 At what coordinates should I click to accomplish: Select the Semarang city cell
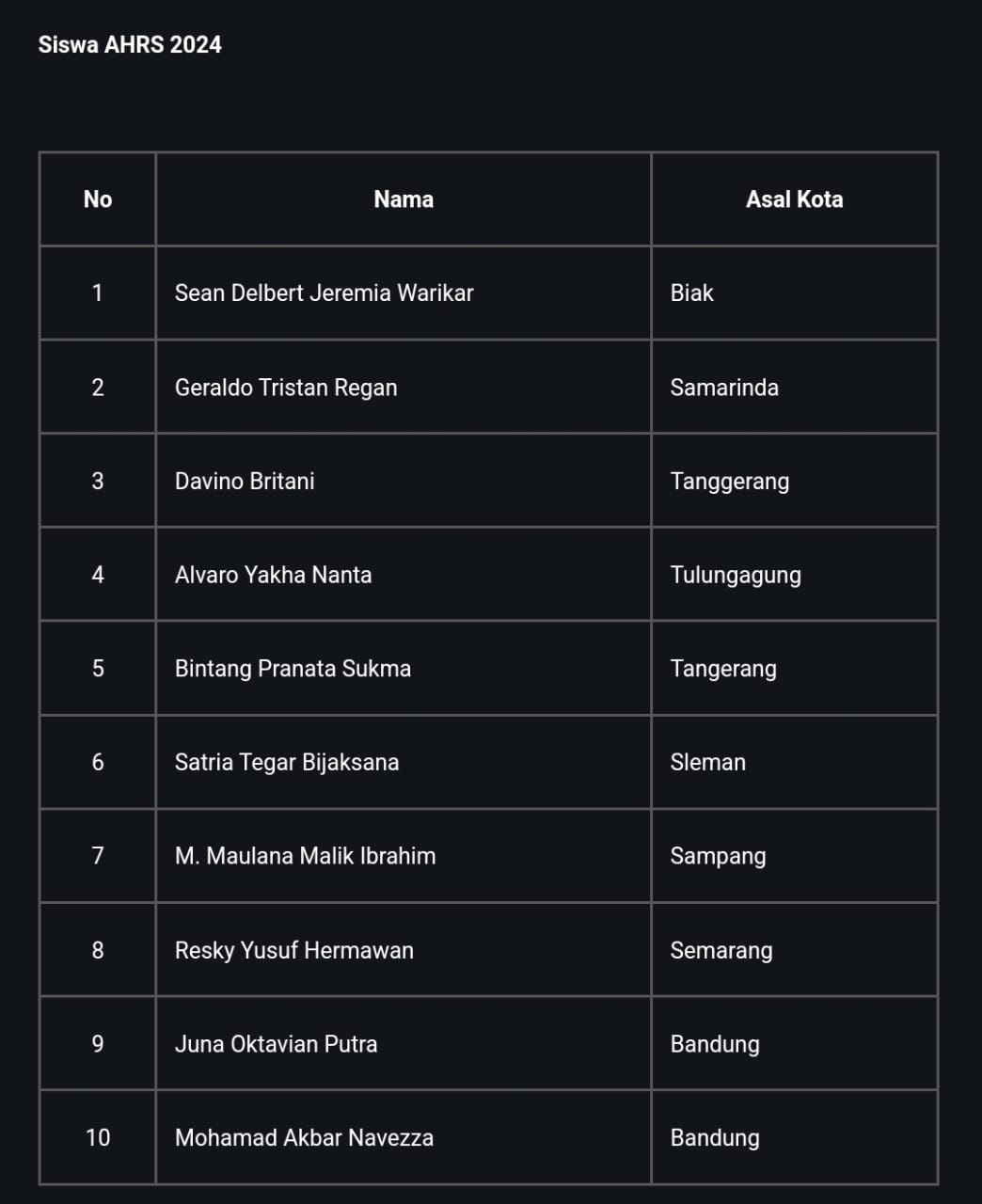coord(795,950)
